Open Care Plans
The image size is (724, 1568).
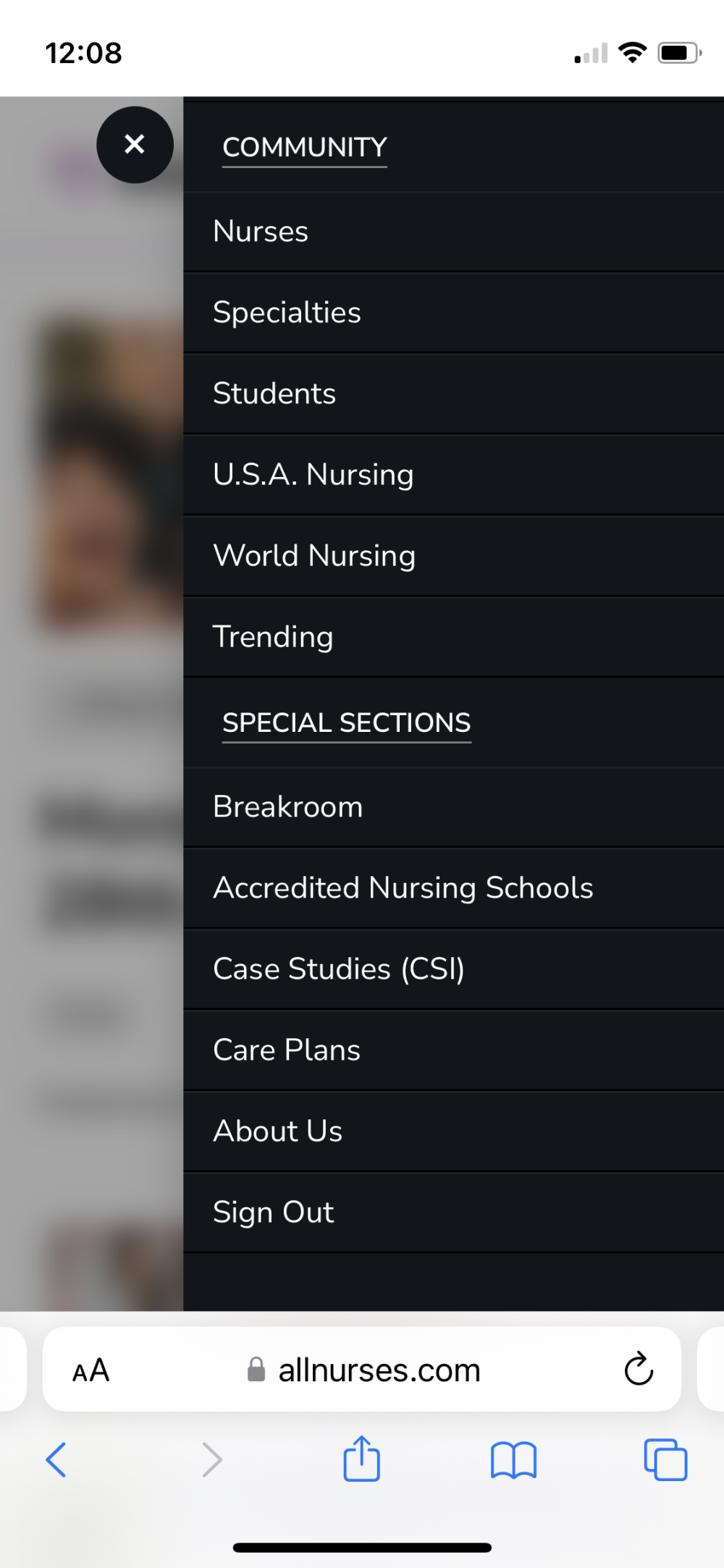[287, 1050]
